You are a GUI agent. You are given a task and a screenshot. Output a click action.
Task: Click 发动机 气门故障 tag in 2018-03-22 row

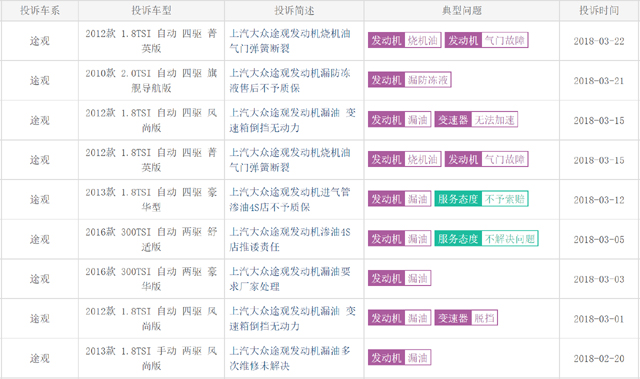[x=487, y=40]
